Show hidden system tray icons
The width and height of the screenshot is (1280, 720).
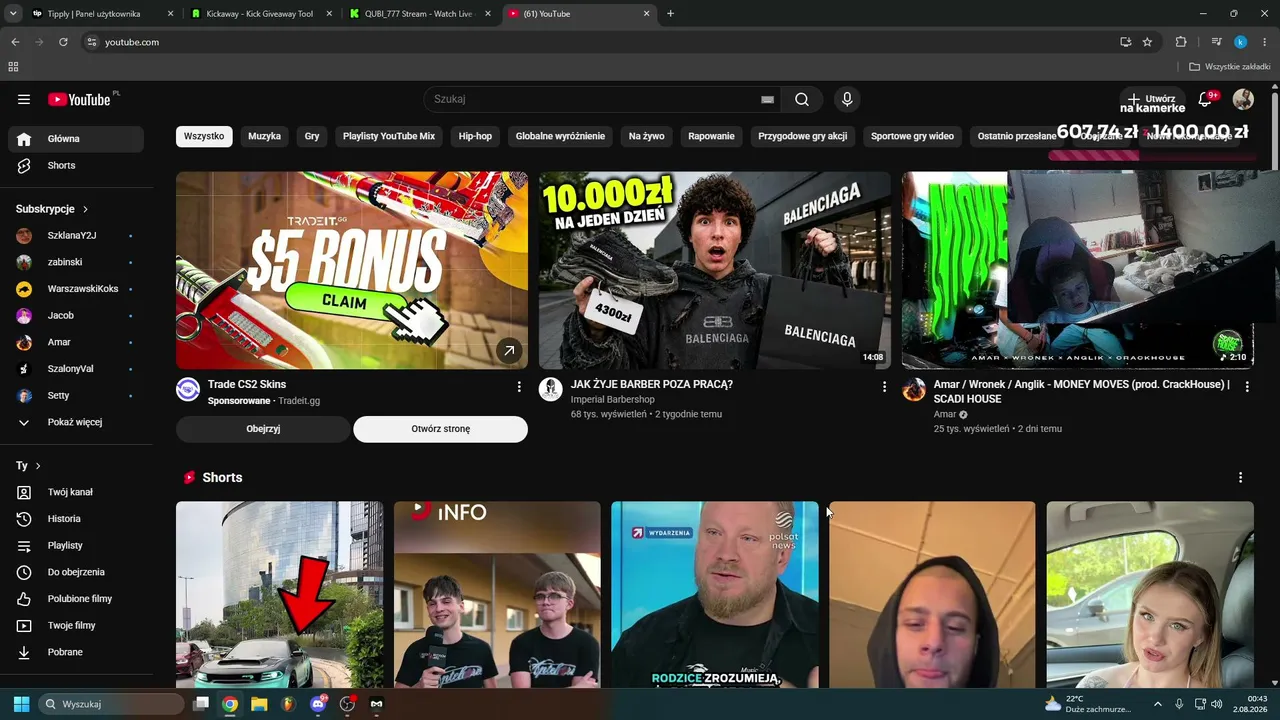(x=1158, y=704)
